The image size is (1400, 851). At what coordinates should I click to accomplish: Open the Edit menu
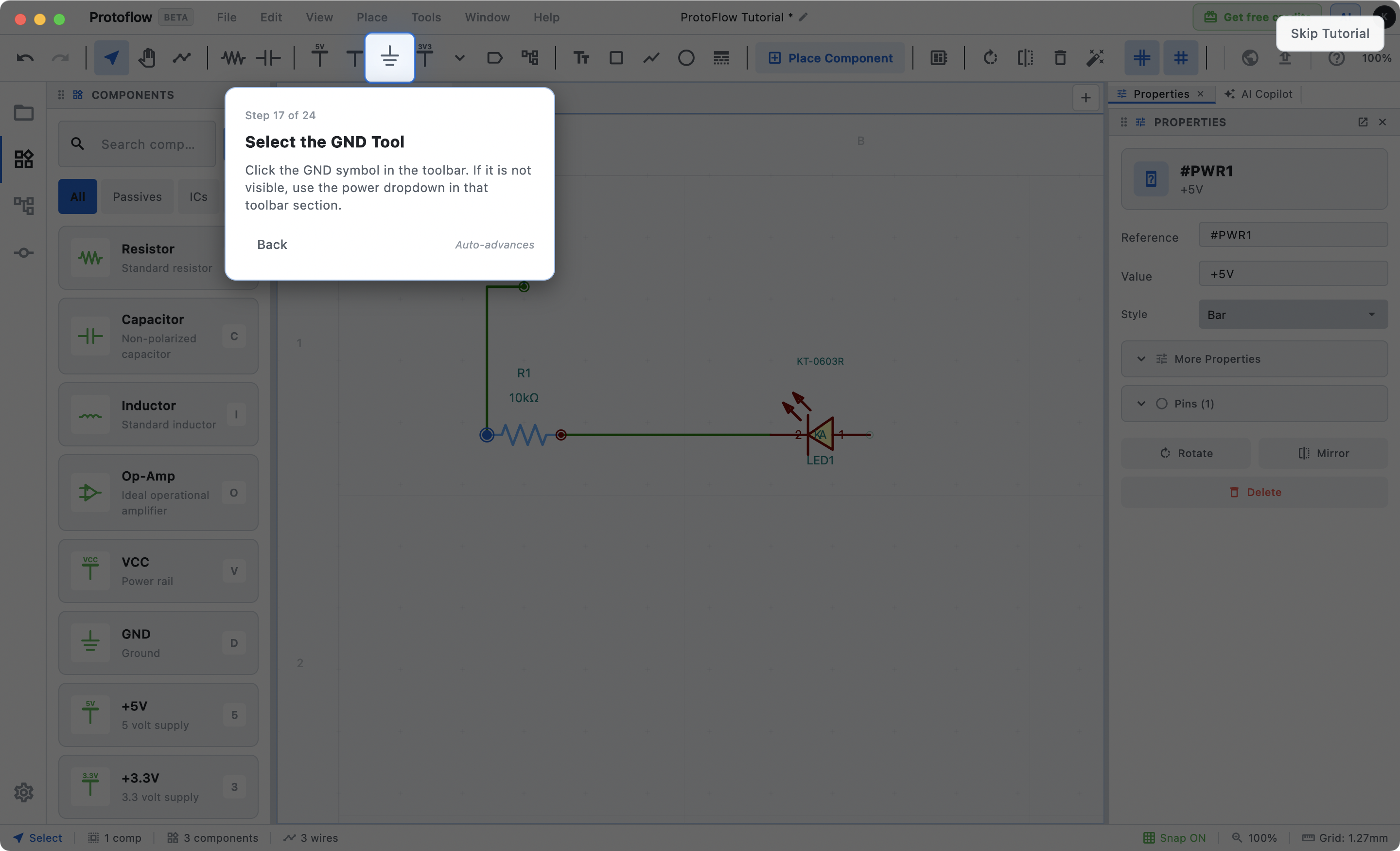[x=271, y=17]
